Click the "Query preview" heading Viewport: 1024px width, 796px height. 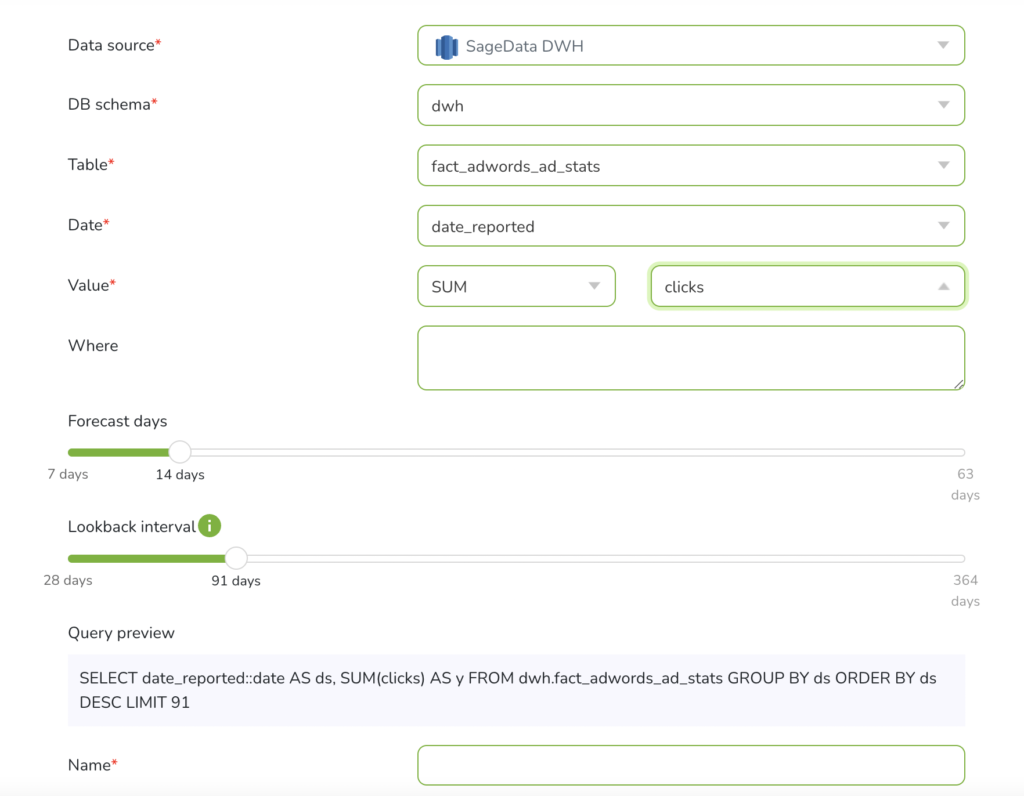[121, 633]
